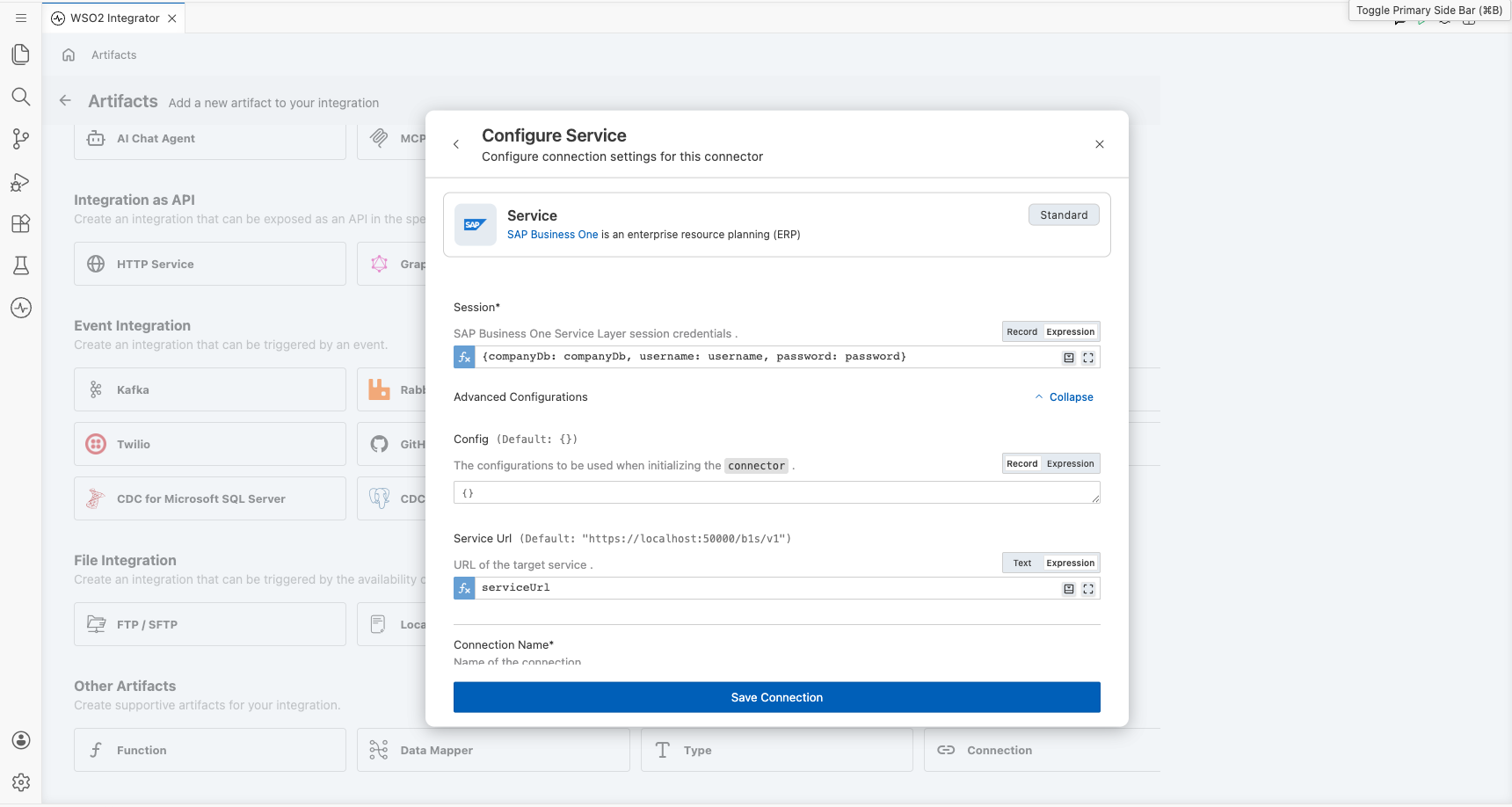Switch Config field to Expression mode
This screenshot has width=1512, height=807.
(x=1071, y=463)
